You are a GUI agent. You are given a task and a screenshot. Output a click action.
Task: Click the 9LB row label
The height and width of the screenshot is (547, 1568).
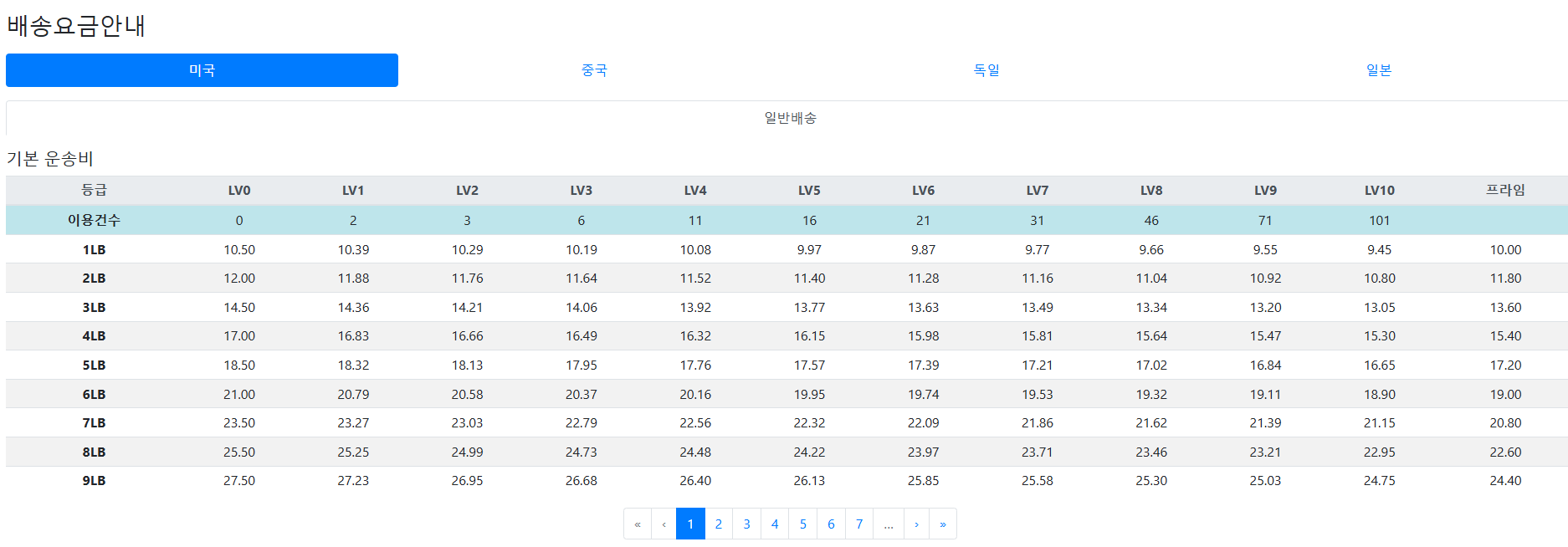(x=94, y=480)
